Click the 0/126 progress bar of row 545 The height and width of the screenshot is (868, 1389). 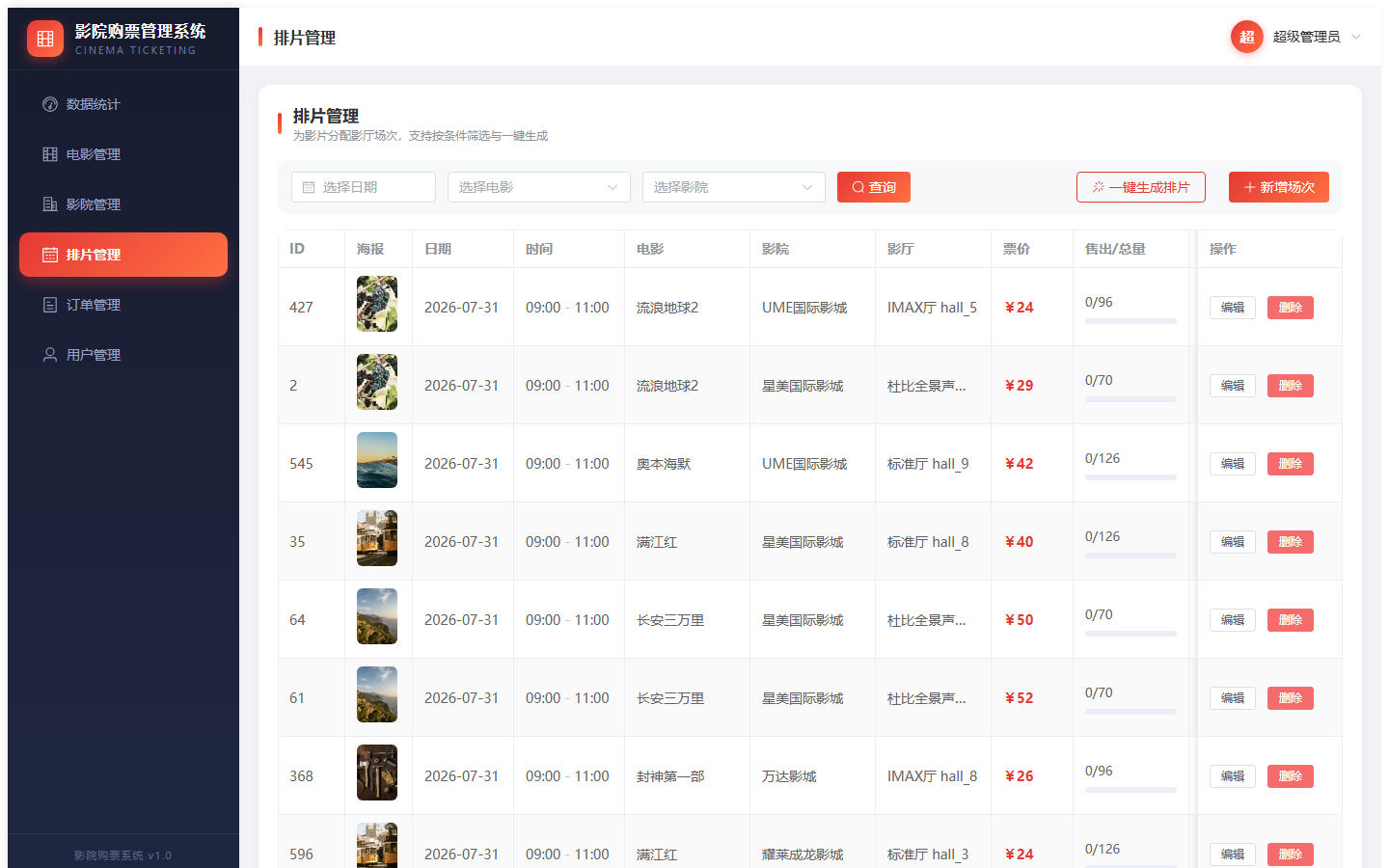click(1130, 477)
